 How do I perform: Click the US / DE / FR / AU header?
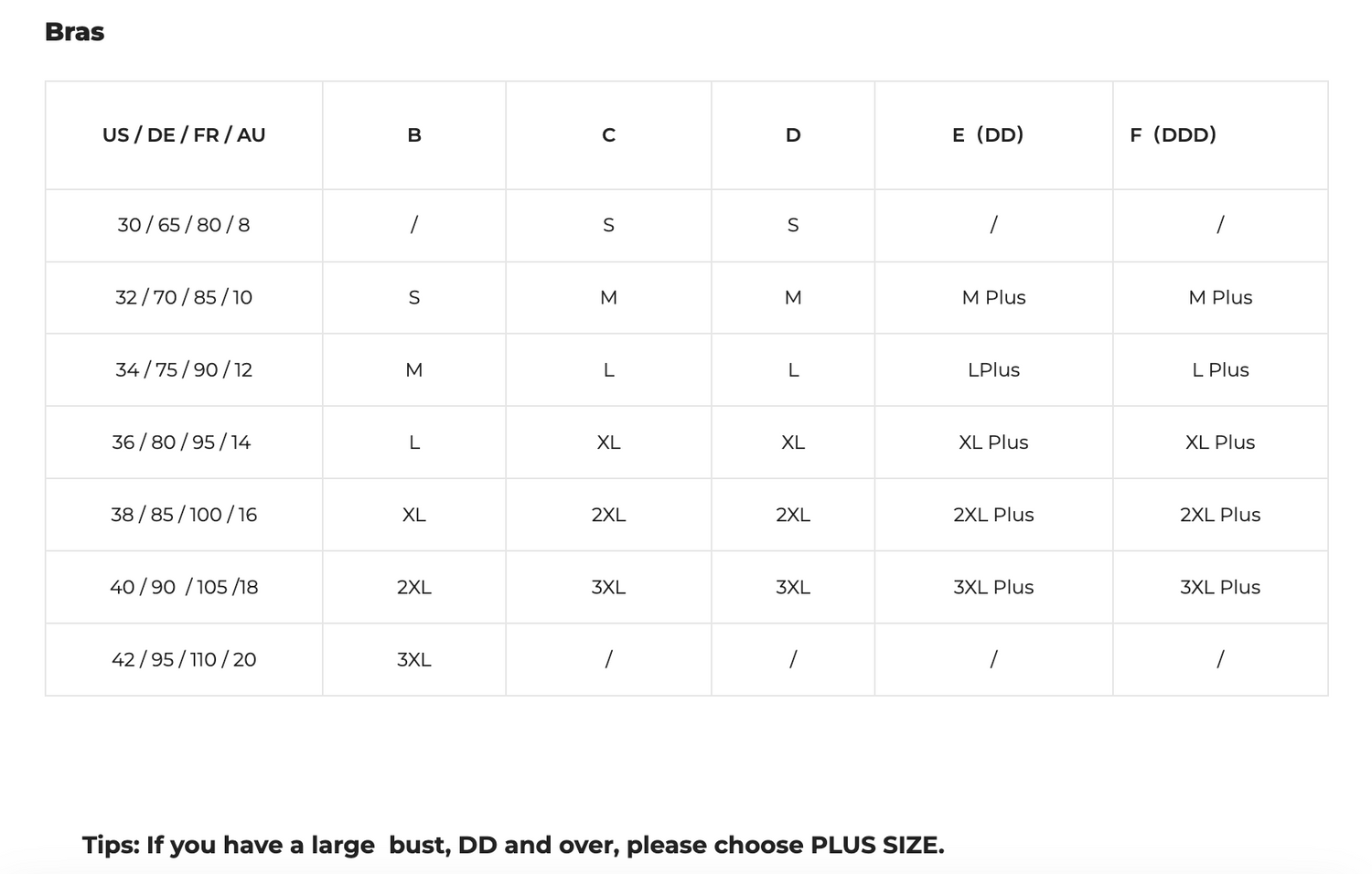(x=184, y=135)
